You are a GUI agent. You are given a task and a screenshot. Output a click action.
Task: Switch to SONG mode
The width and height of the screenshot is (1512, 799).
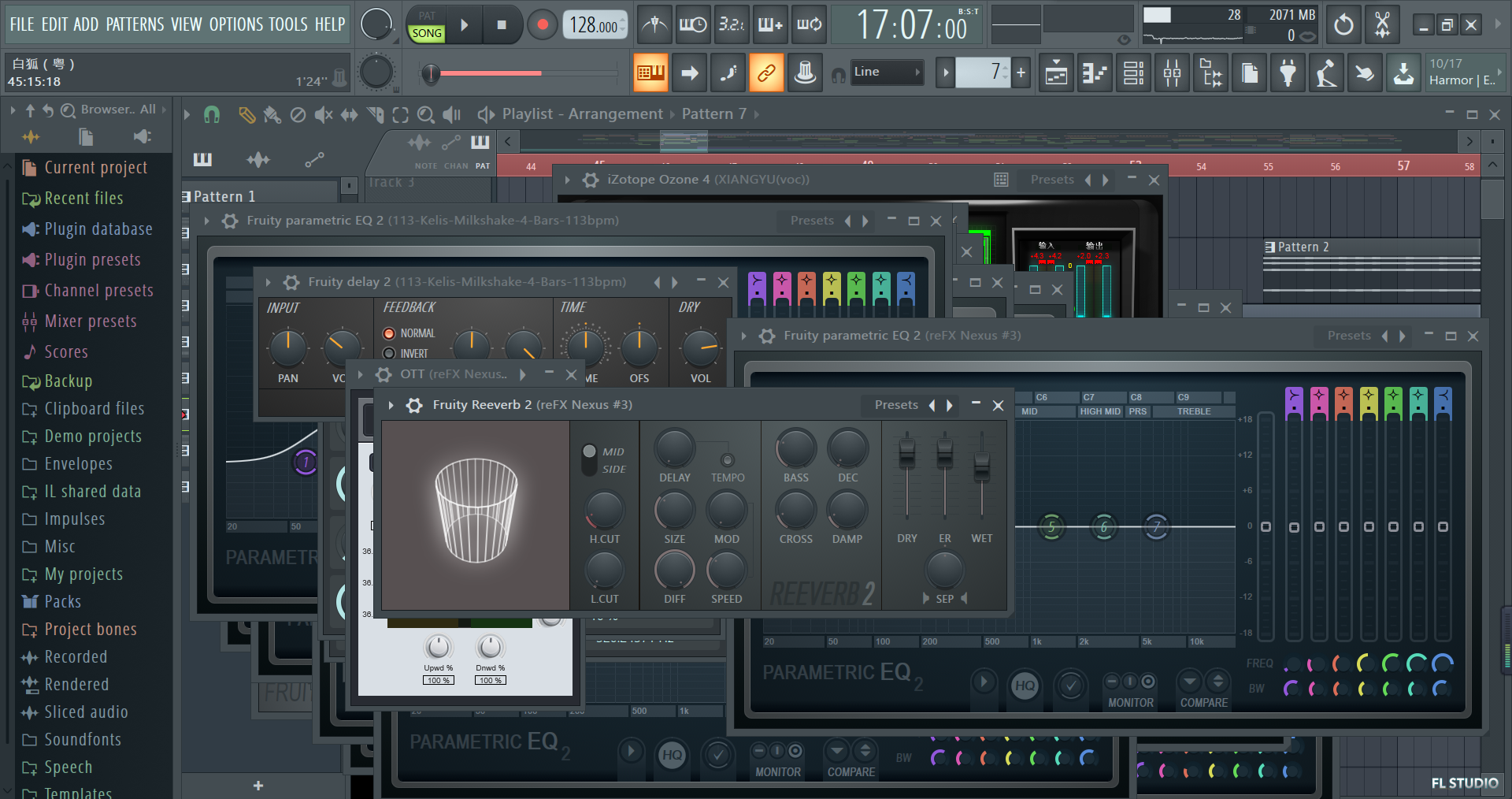point(427,33)
